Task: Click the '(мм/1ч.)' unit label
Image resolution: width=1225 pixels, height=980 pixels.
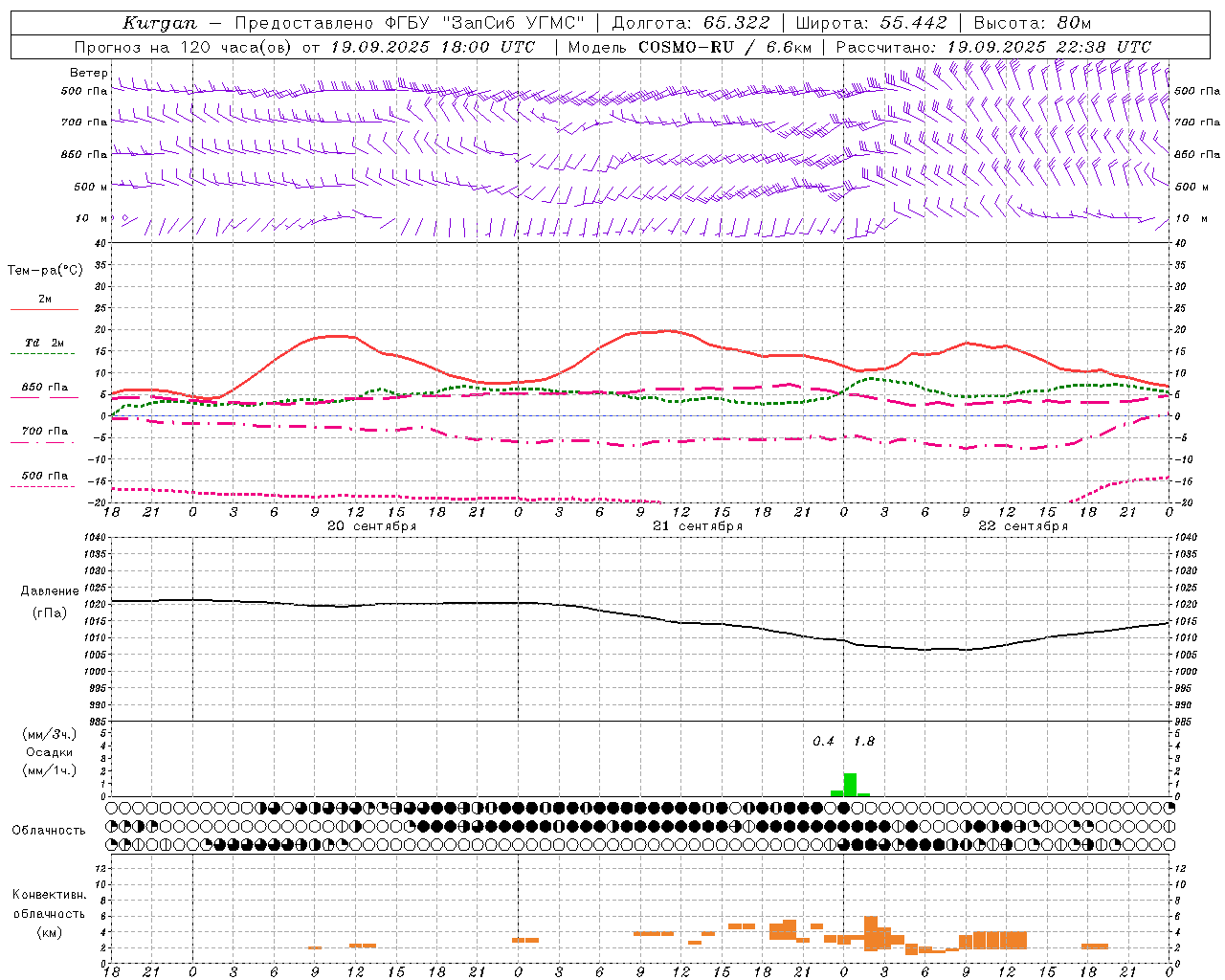Action: point(50,770)
